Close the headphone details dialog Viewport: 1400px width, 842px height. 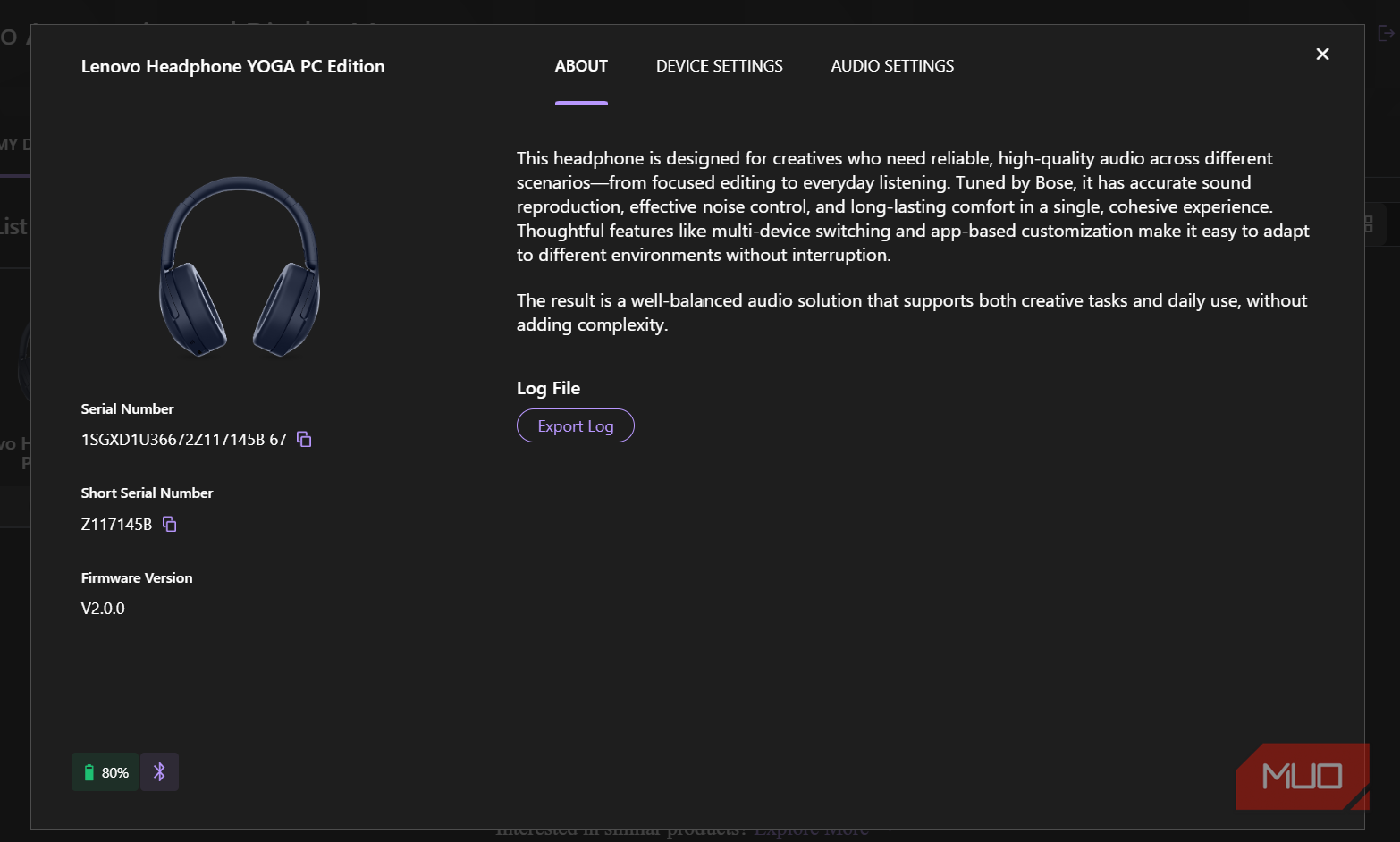click(x=1322, y=55)
